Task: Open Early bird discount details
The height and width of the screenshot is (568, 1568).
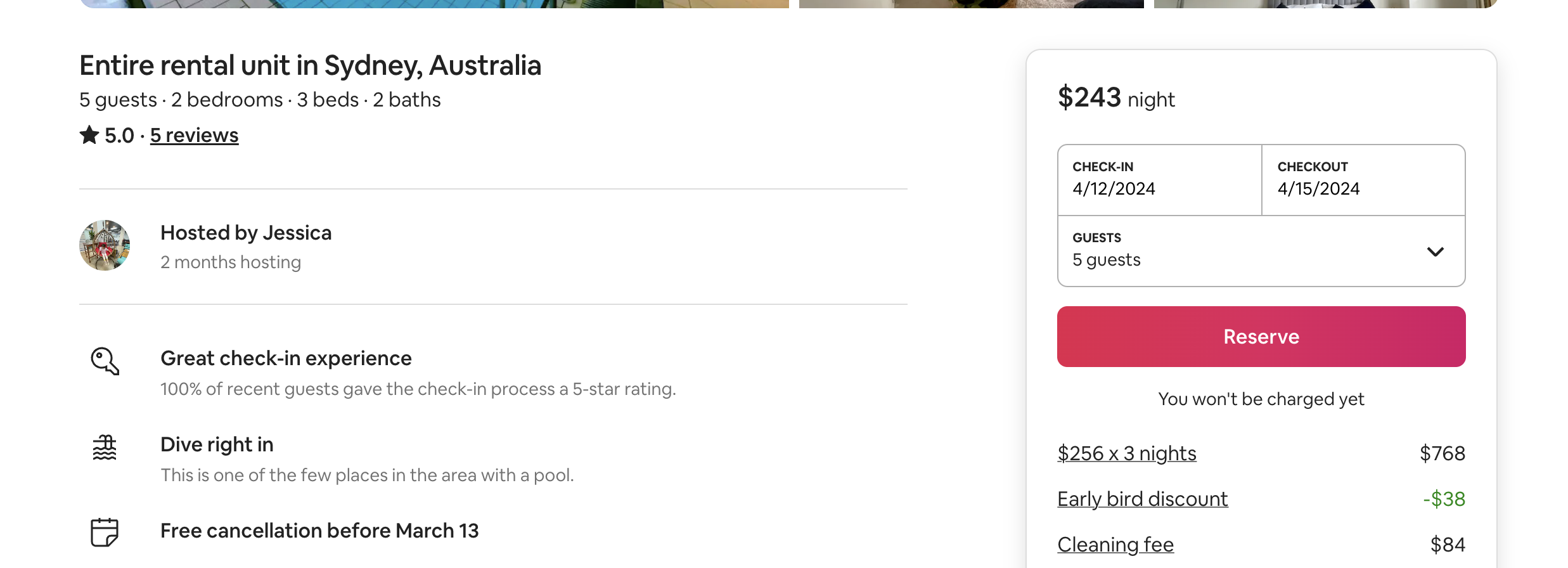Action: tap(1142, 499)
